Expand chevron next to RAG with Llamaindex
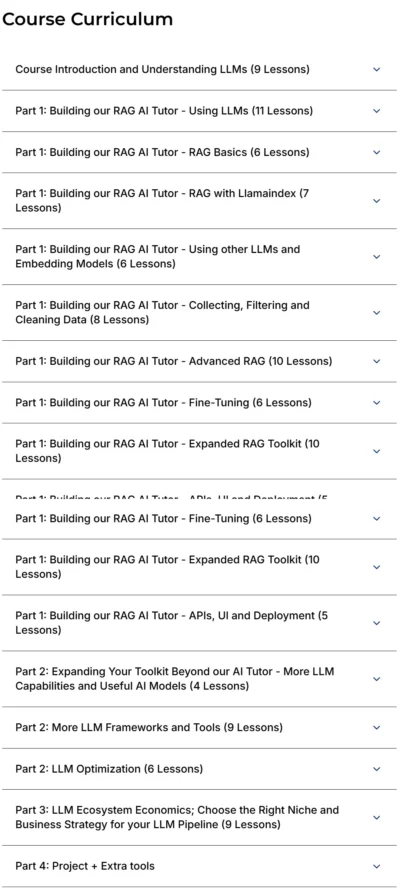 click(376, 201)
